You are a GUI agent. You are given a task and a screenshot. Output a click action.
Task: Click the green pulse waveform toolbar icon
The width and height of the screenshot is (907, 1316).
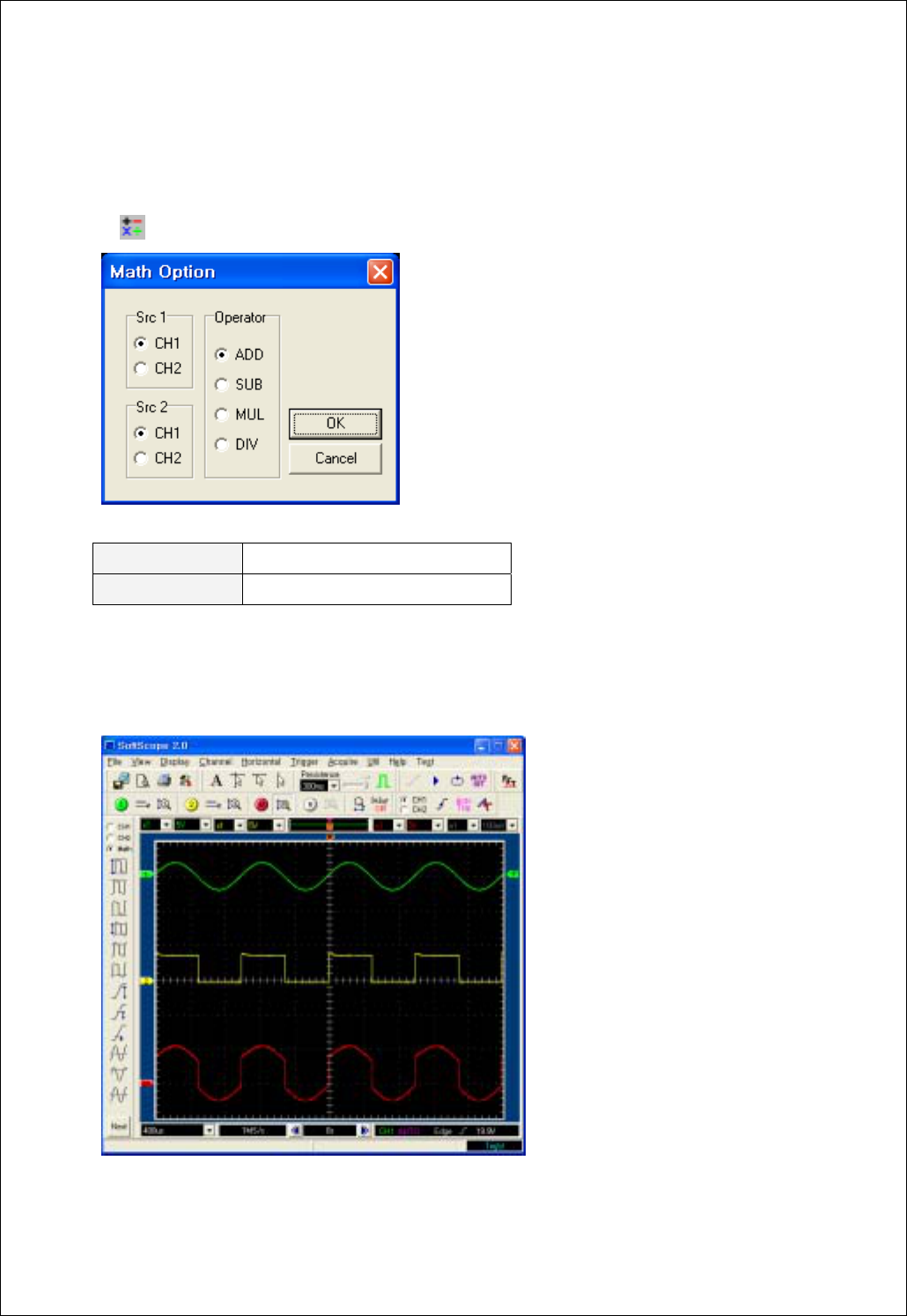(383, 781)
